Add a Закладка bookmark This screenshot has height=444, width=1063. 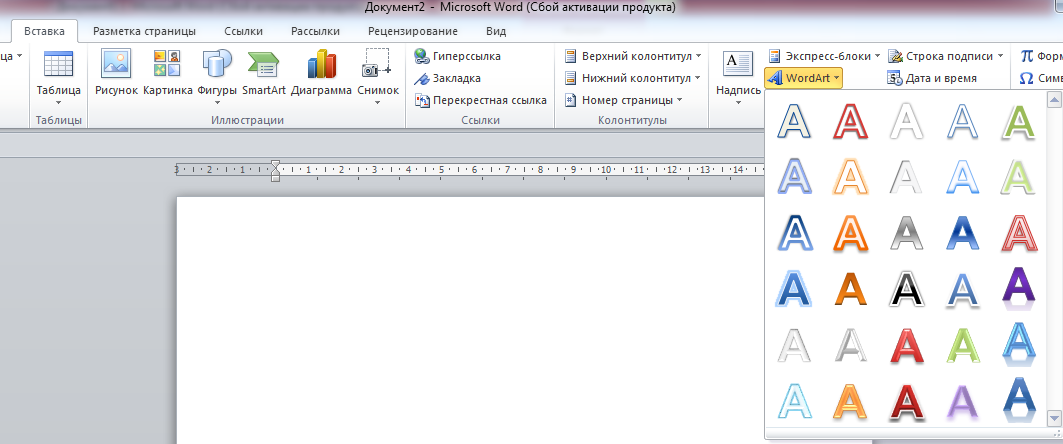tap(447, 79)
